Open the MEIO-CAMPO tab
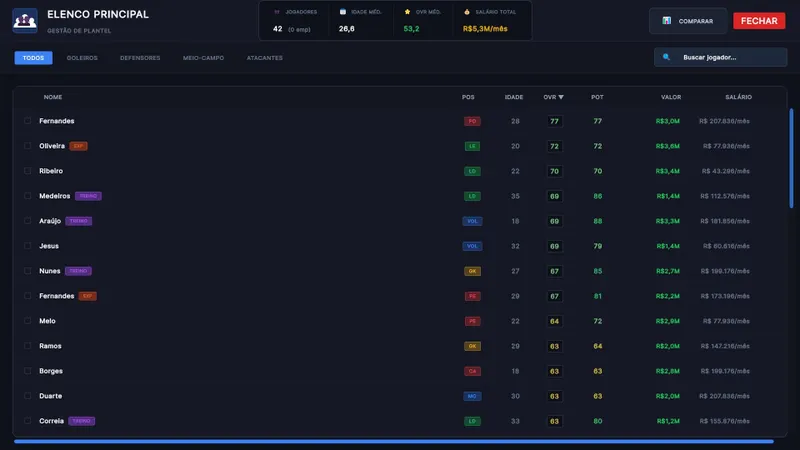 coord(204,58)
